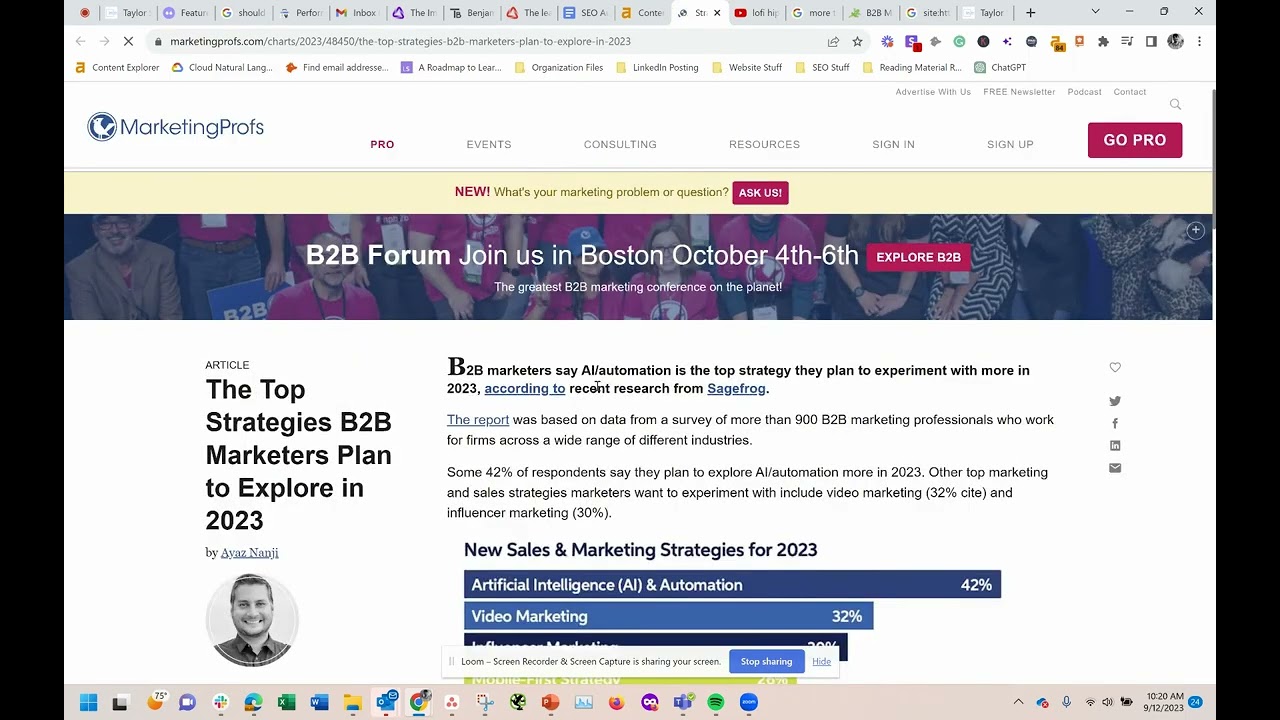The width and height of the screenshot is (1280, 720).
Task: Switch to the Performance tab
Action: [300, 13]
